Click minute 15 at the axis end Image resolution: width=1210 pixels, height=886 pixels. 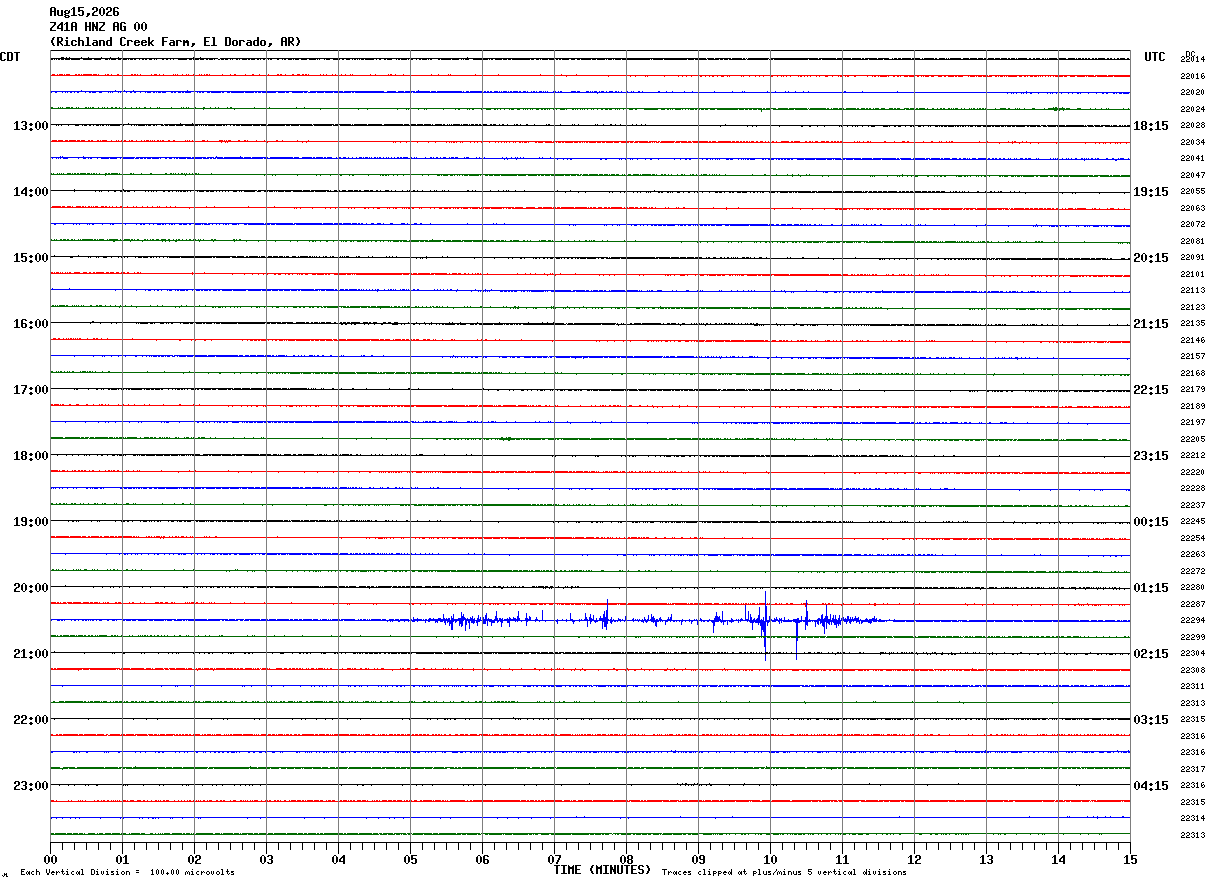tap(1130, 859)
